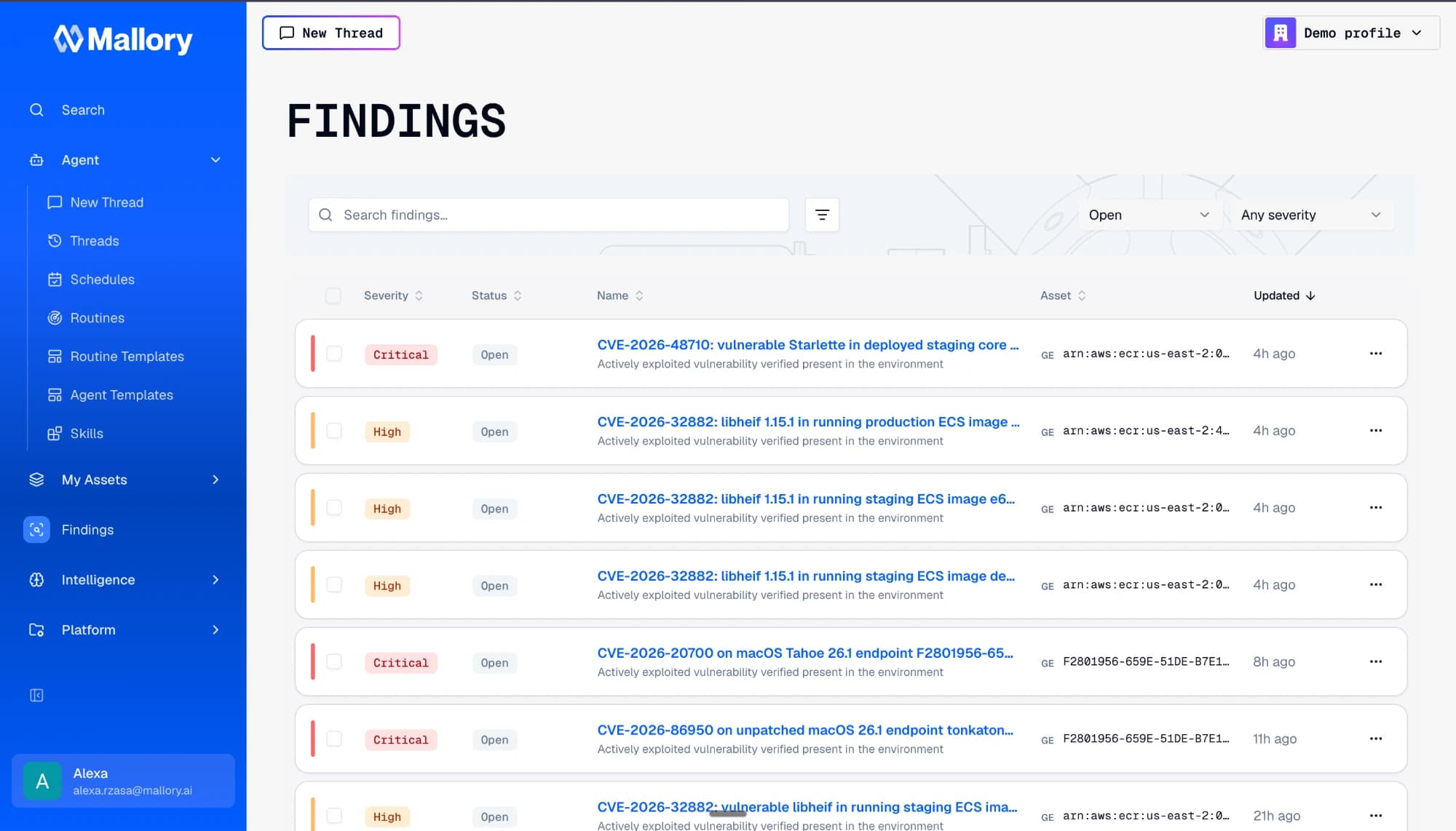
Task: Open Routines in the sidebar
Action: pyautogui.click(x=97, y=318)
